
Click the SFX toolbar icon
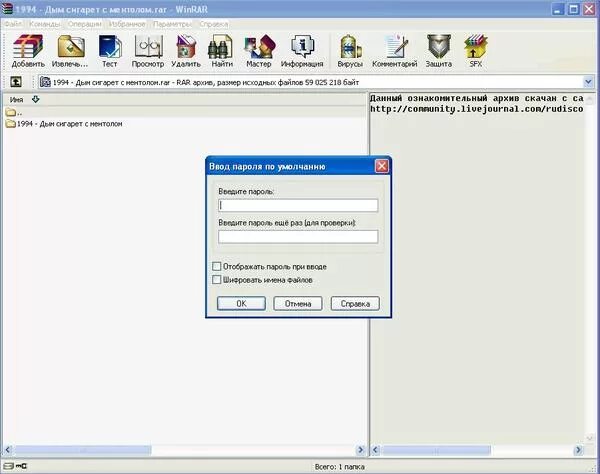click(476, 51)
